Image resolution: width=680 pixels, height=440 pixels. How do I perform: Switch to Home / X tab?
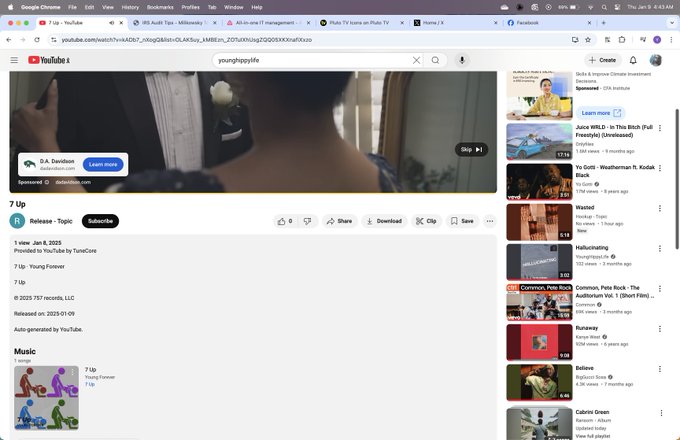tap(455, 23)
